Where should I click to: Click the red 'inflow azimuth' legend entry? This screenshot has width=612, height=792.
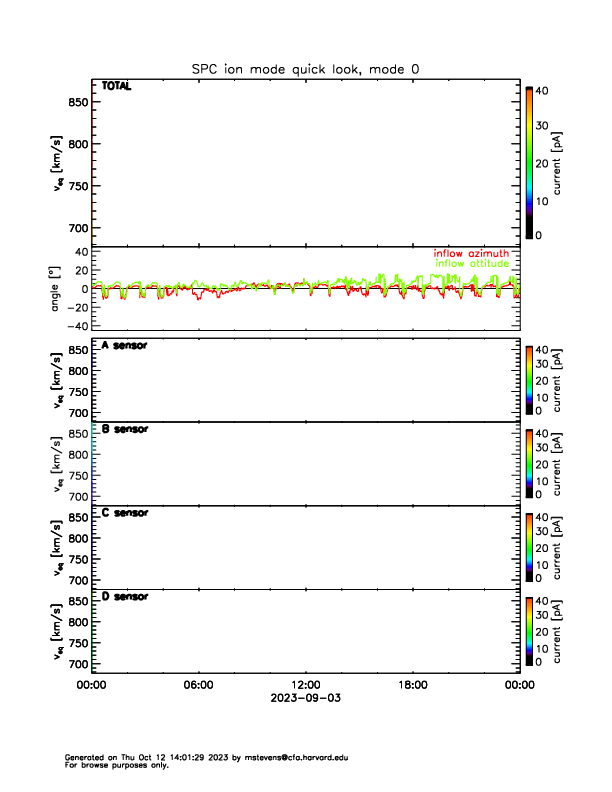470,254
